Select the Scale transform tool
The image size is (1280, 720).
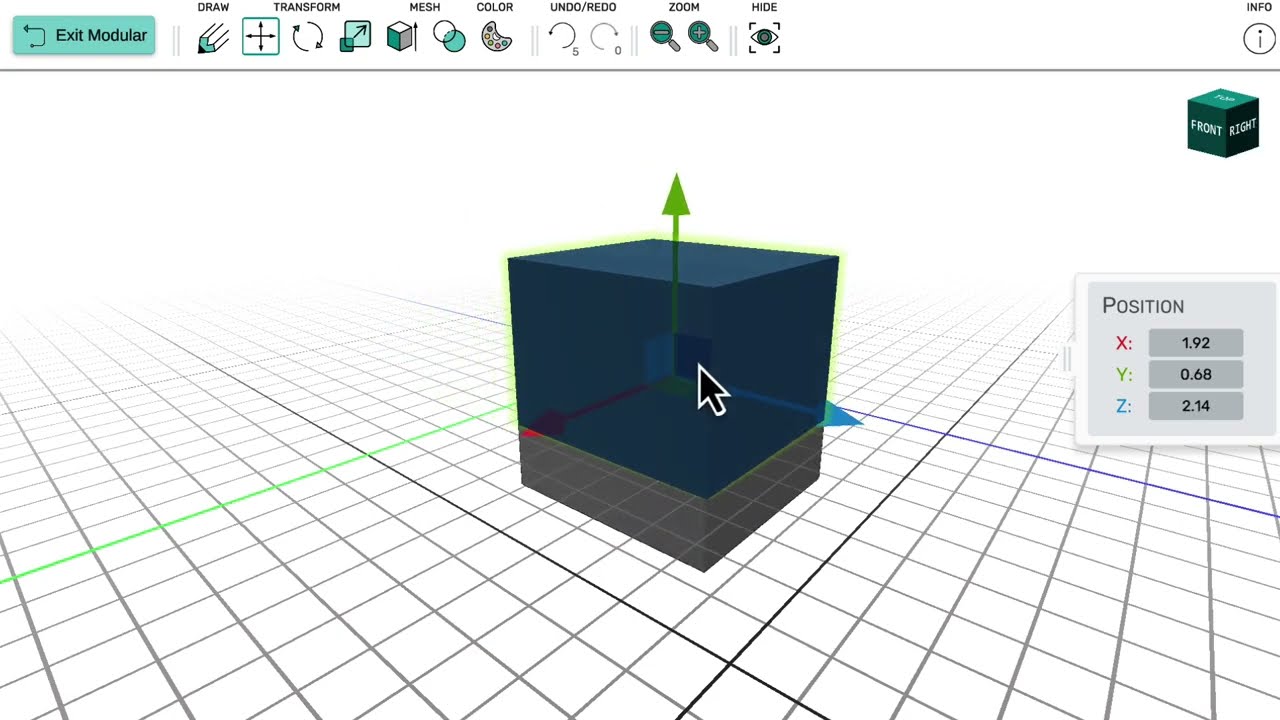tap(355, 38)
